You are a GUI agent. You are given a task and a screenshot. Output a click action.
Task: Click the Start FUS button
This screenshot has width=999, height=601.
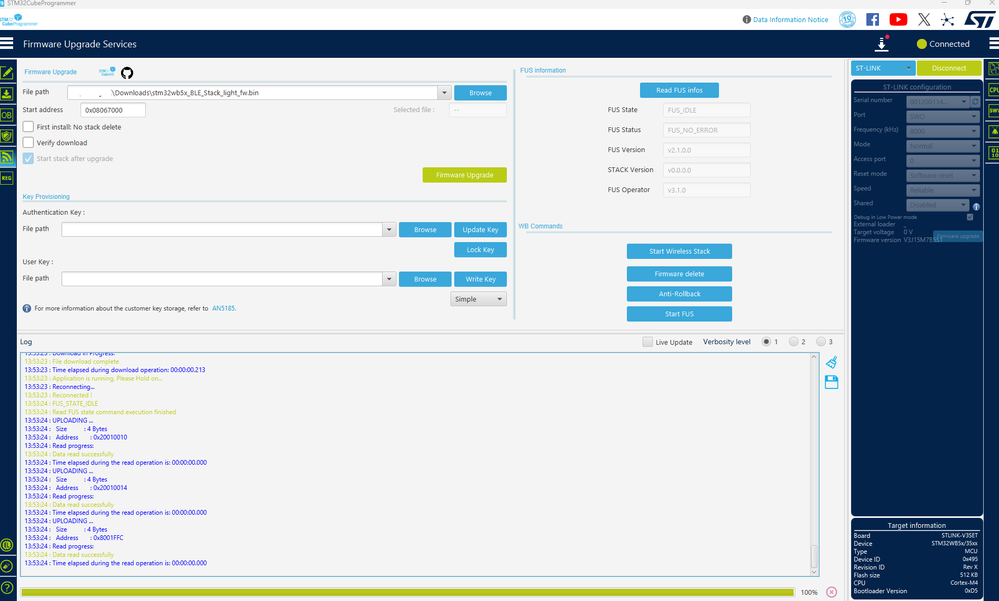[679, 314]
